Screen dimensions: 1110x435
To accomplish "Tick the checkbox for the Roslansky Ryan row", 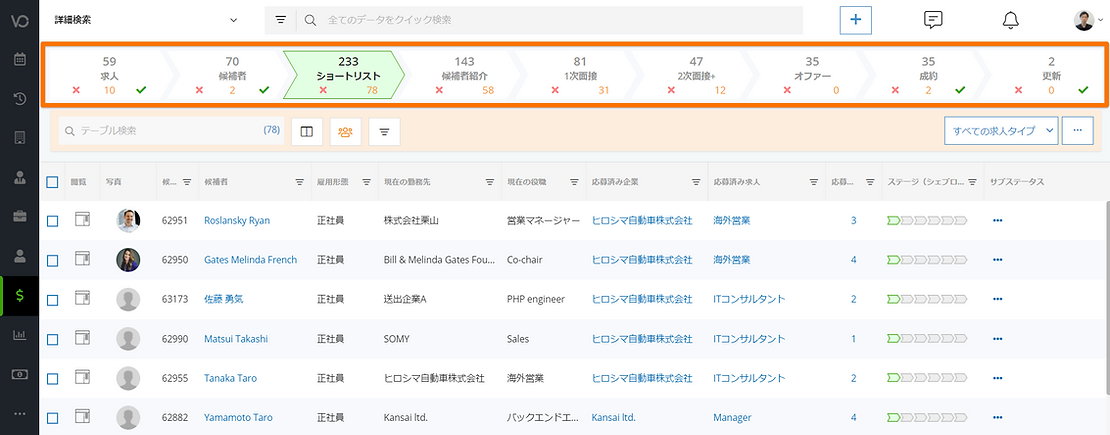I will click(x=52, y=220).
